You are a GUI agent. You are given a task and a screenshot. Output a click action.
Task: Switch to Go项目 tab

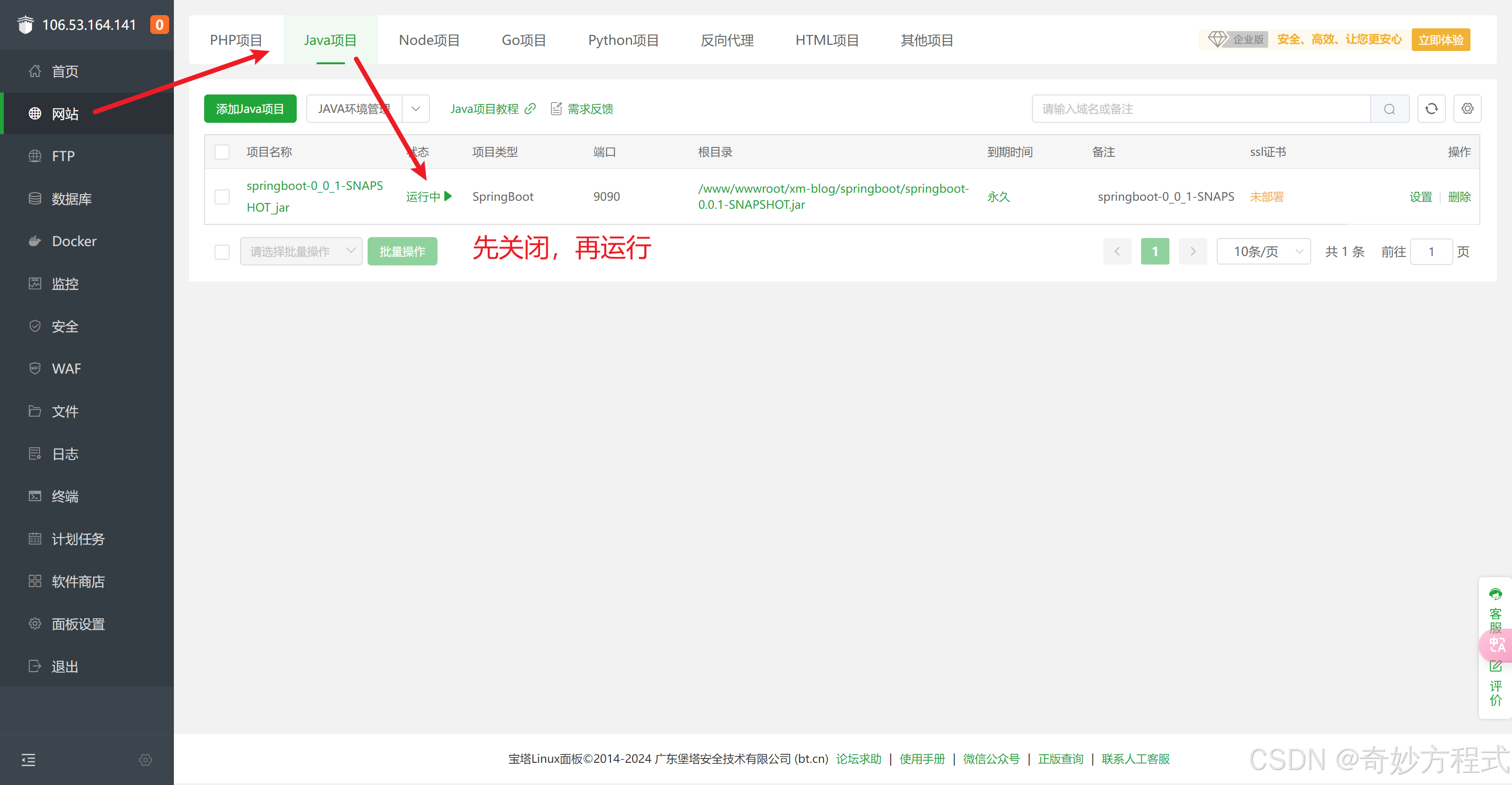point(524,40)
